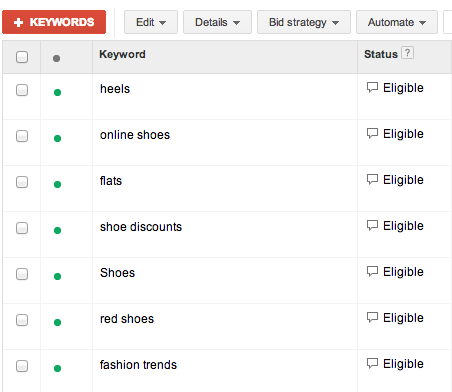Click the status bubble icon beside flats
The width and height of the screenshot is (452, 392).
coord(372,180)
